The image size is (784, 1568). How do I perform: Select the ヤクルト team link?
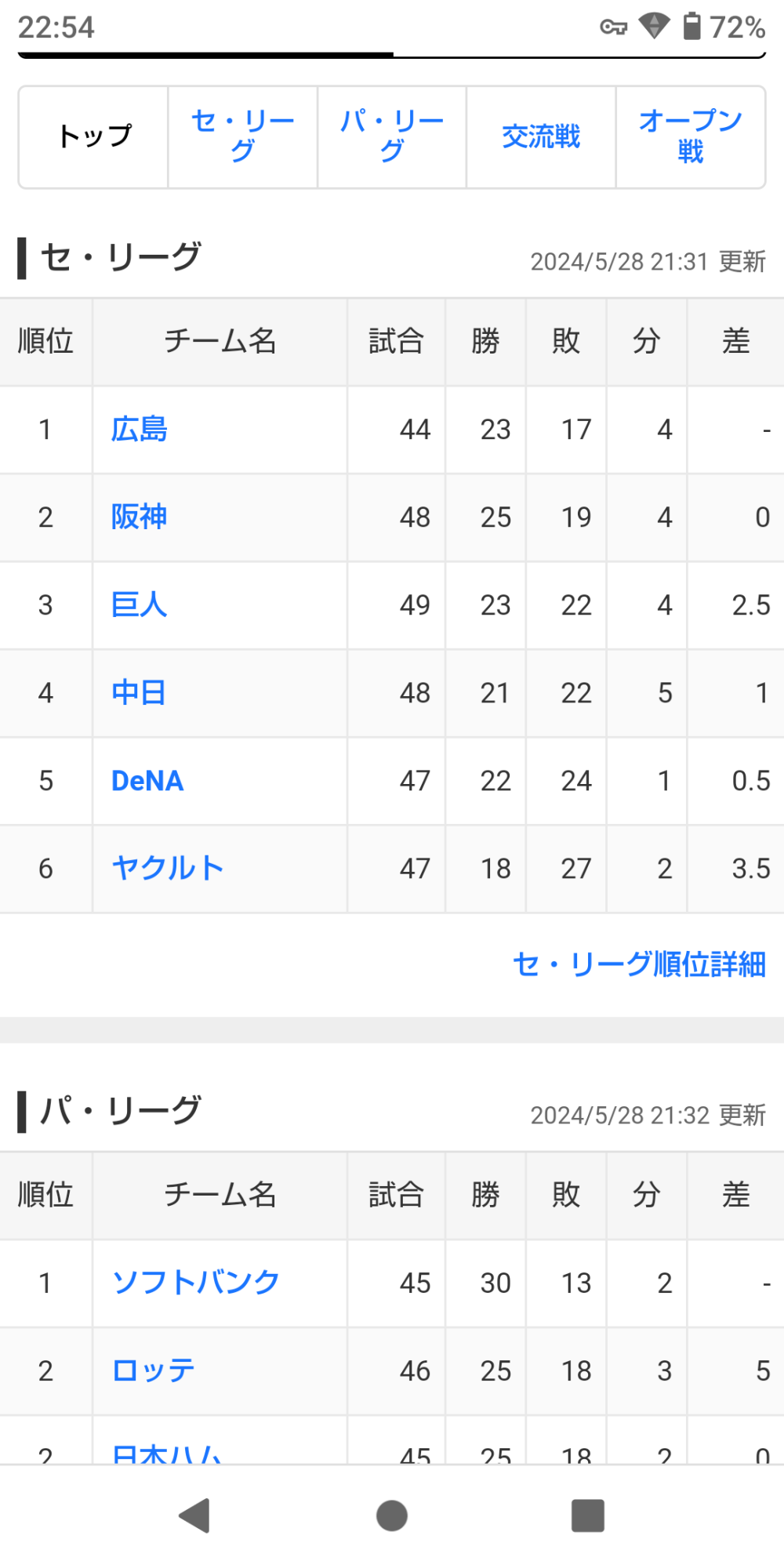point(168,869)
